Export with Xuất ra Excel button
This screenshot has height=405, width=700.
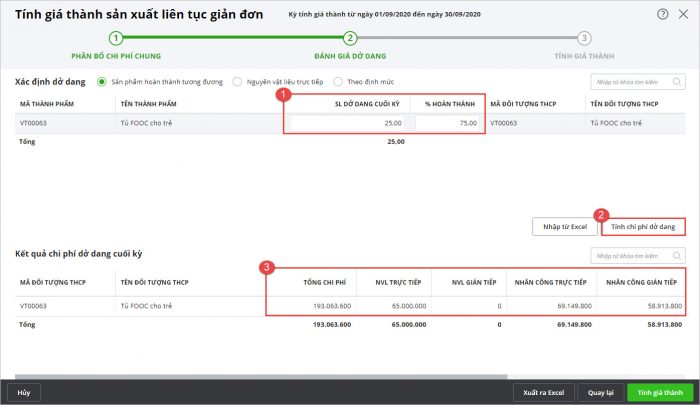coord(544,392)
